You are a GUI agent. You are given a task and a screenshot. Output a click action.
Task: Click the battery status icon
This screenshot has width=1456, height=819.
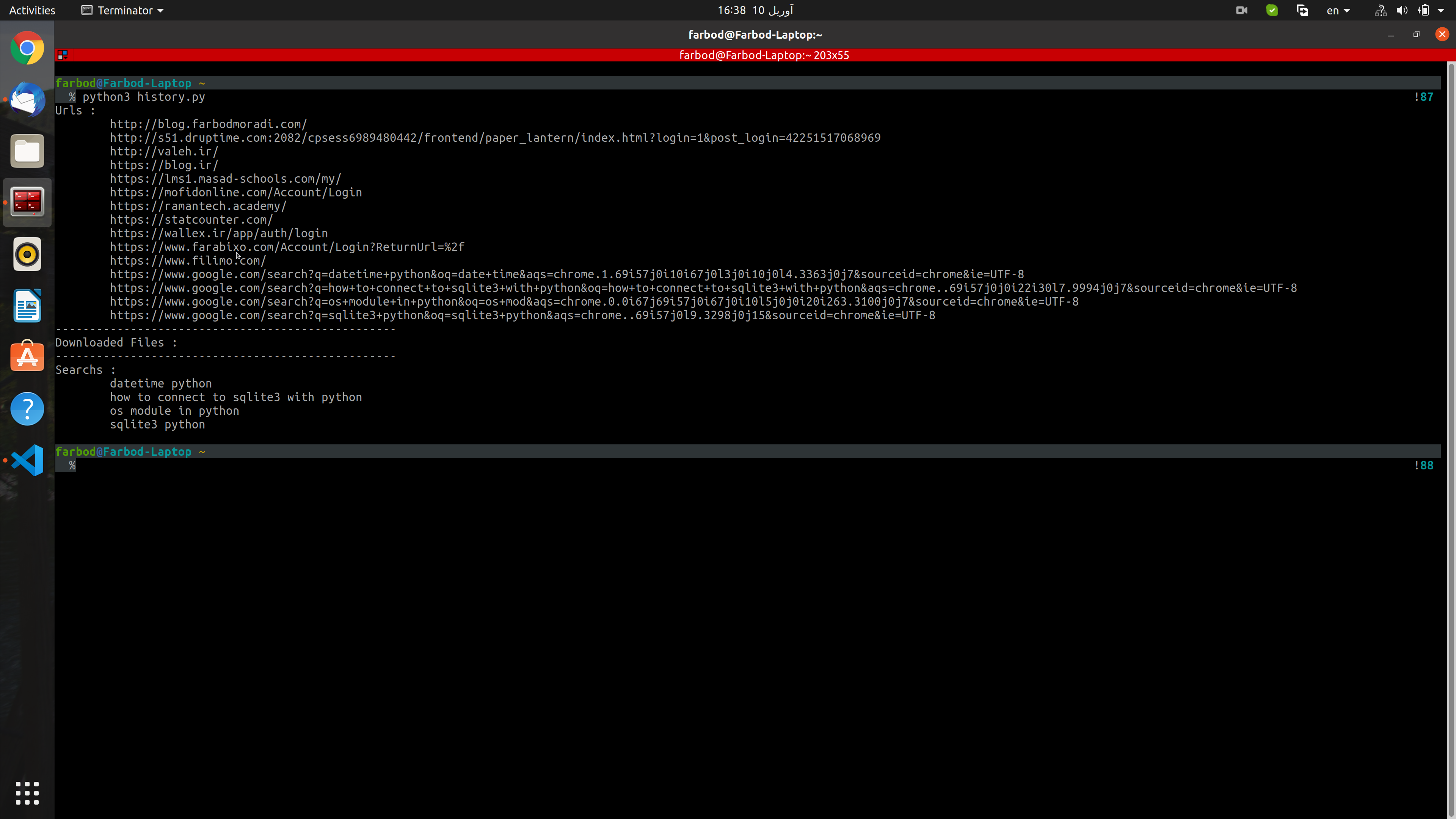click(1423, 10)
